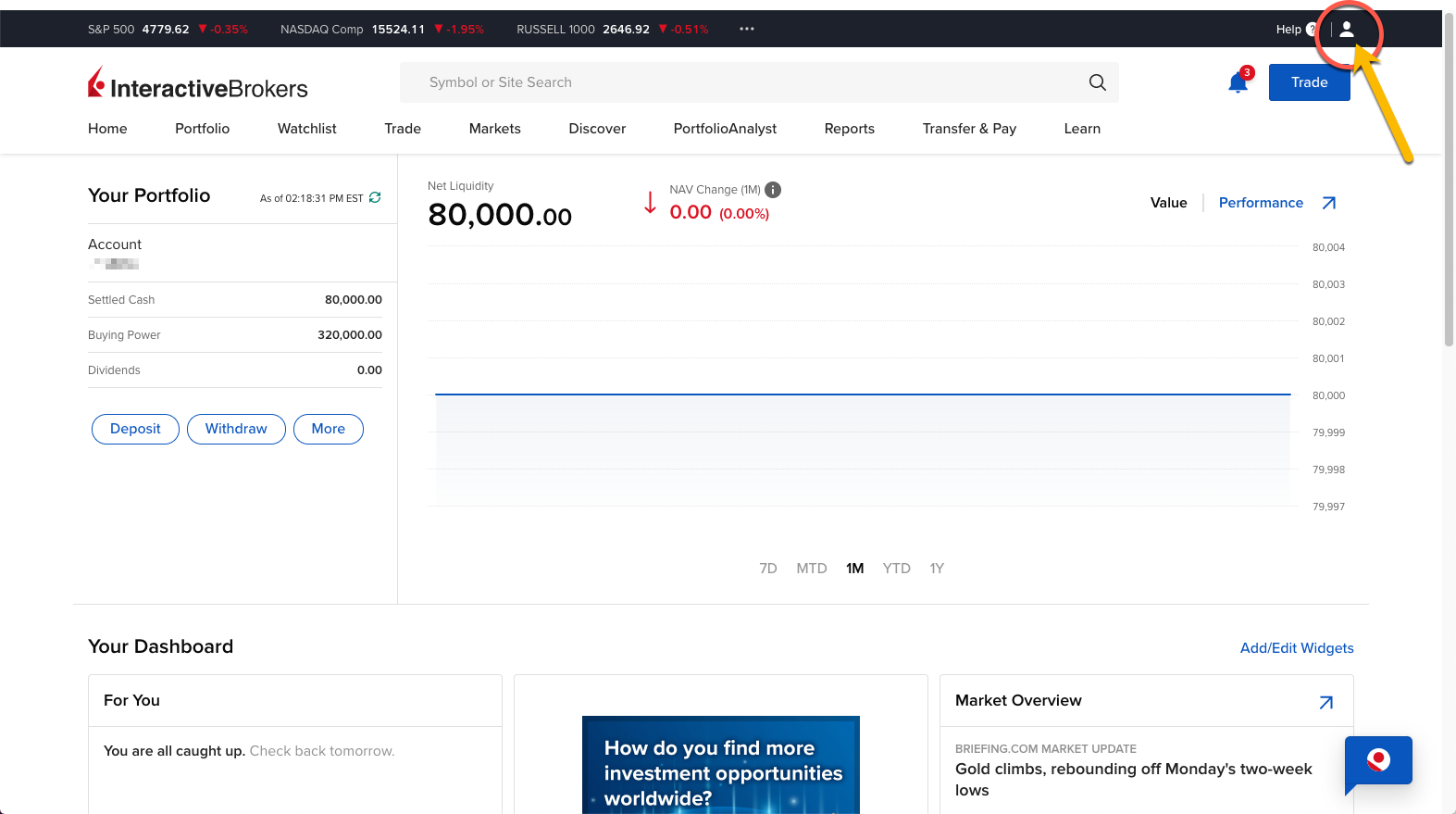Viewport: 1456px width, 814px height.
Task: Switch chart to Performance view
Action: point(1261,203)
